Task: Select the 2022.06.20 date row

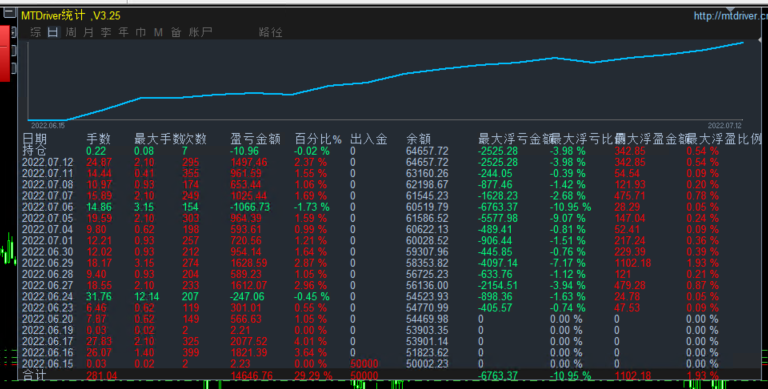Action: (48, 319)
